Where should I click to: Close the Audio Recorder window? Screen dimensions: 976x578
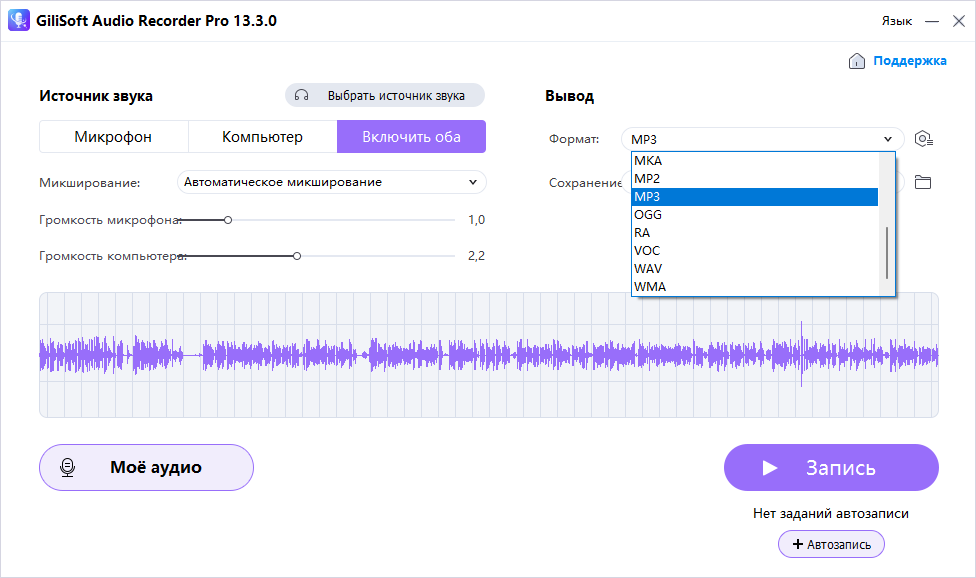click(959, 21)
